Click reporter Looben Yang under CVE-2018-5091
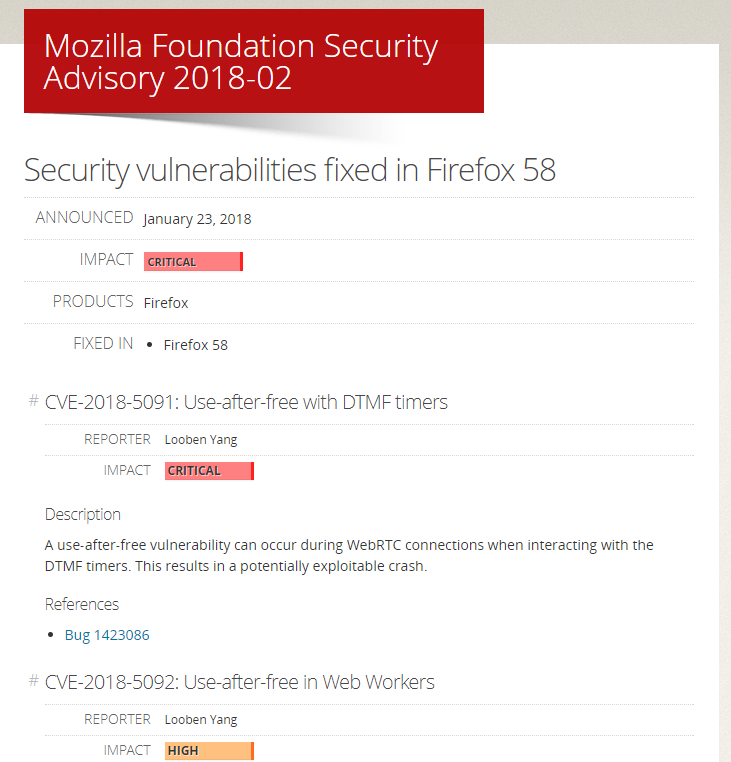 coord(201,440)
